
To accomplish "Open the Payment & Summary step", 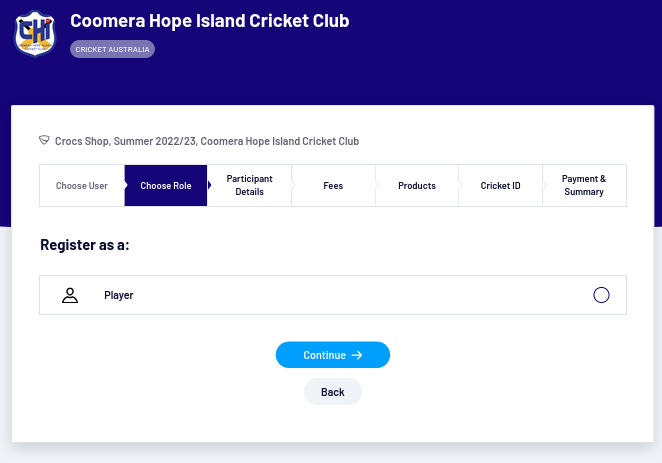I will click(x=584, y=186).
